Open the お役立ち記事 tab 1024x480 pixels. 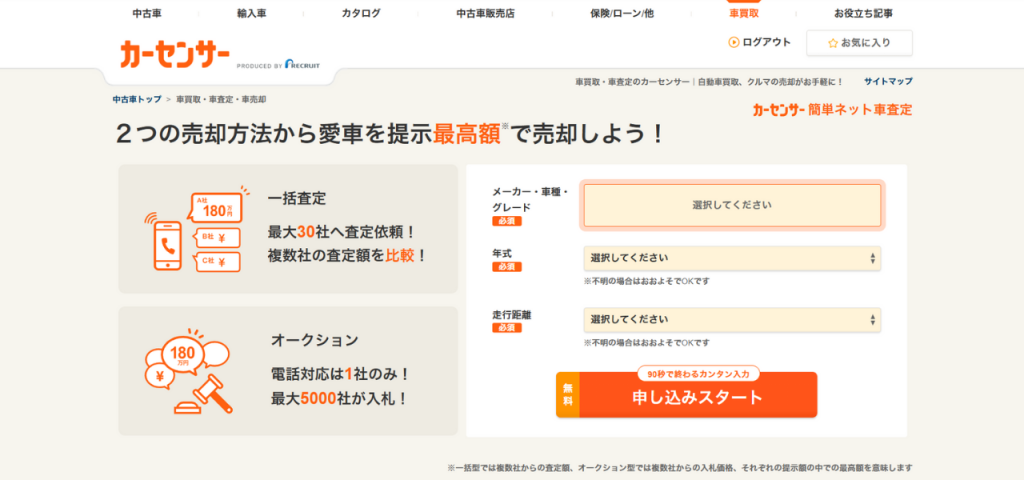pos(863,13)
